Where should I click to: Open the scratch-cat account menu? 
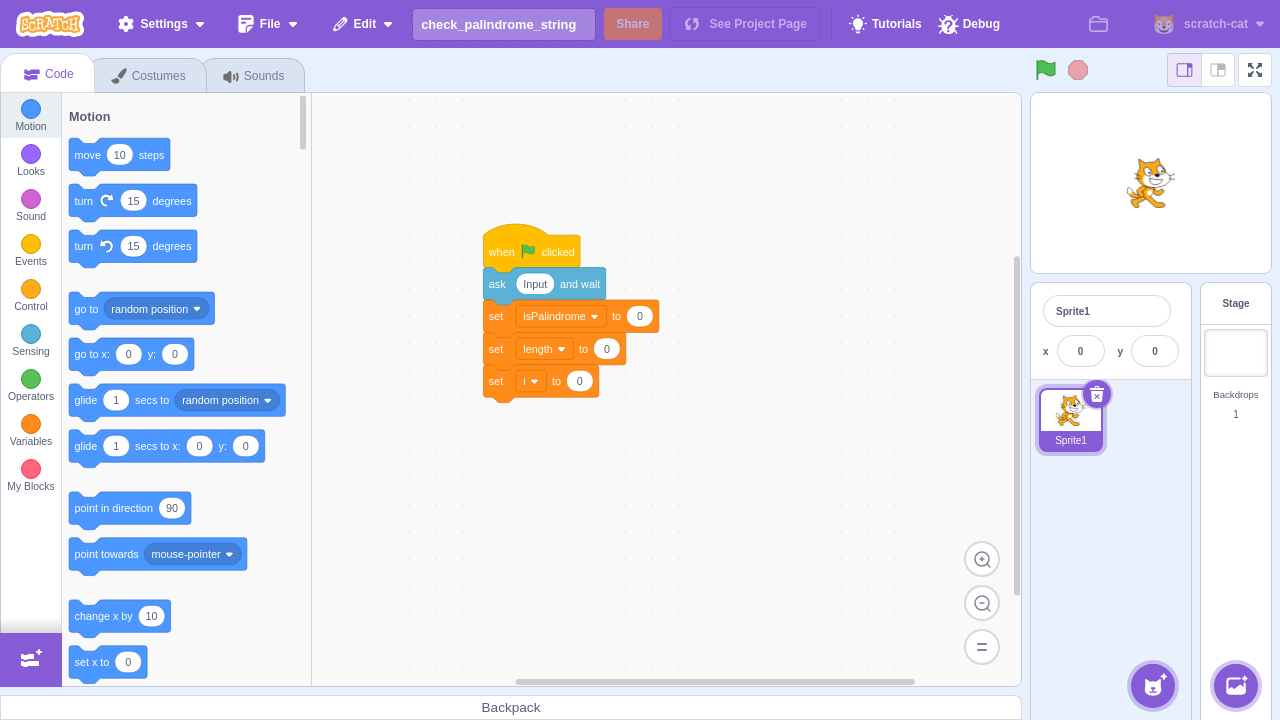point(1209,24)
